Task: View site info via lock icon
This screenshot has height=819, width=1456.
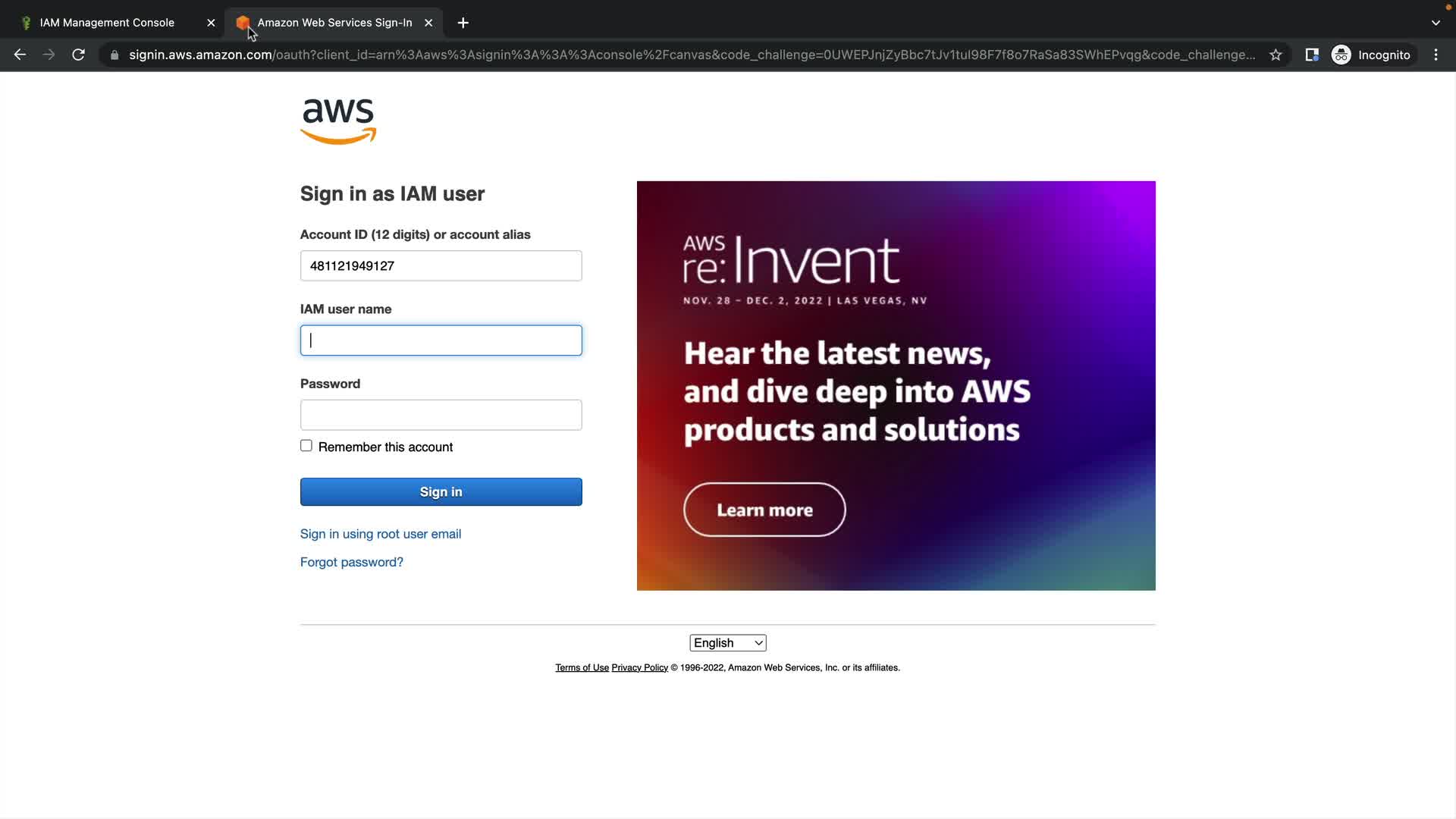Action: click(115, 55)
